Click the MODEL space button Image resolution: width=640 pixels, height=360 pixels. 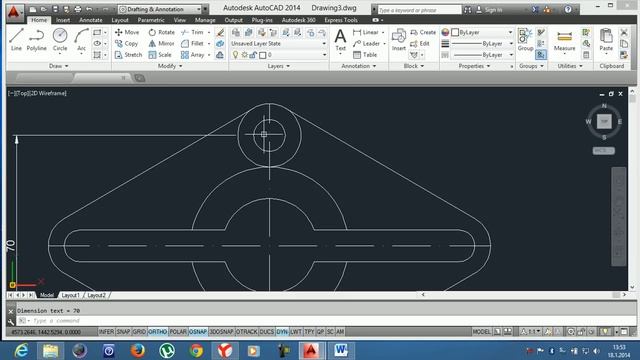[x=481, y=332]
